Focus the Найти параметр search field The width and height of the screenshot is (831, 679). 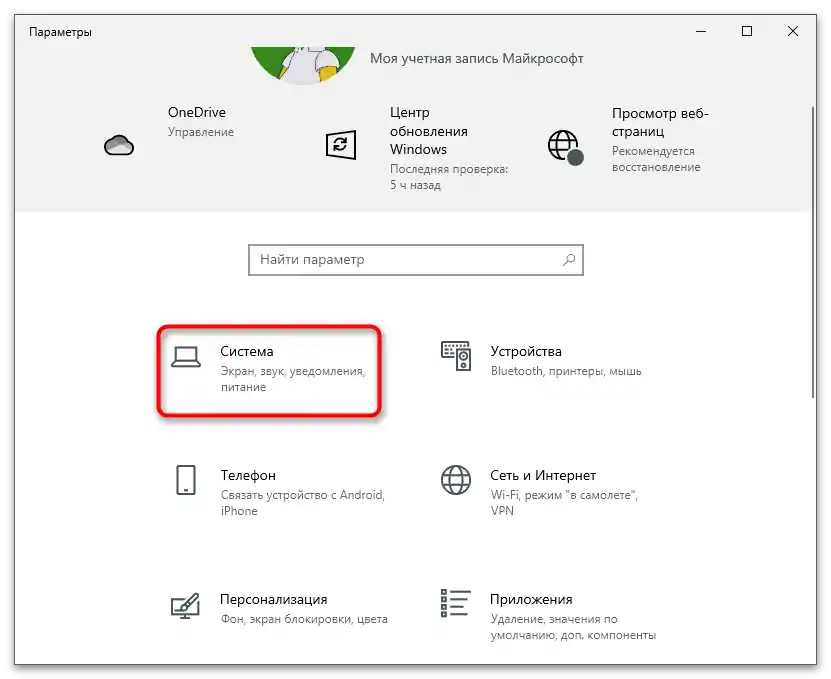416,260
